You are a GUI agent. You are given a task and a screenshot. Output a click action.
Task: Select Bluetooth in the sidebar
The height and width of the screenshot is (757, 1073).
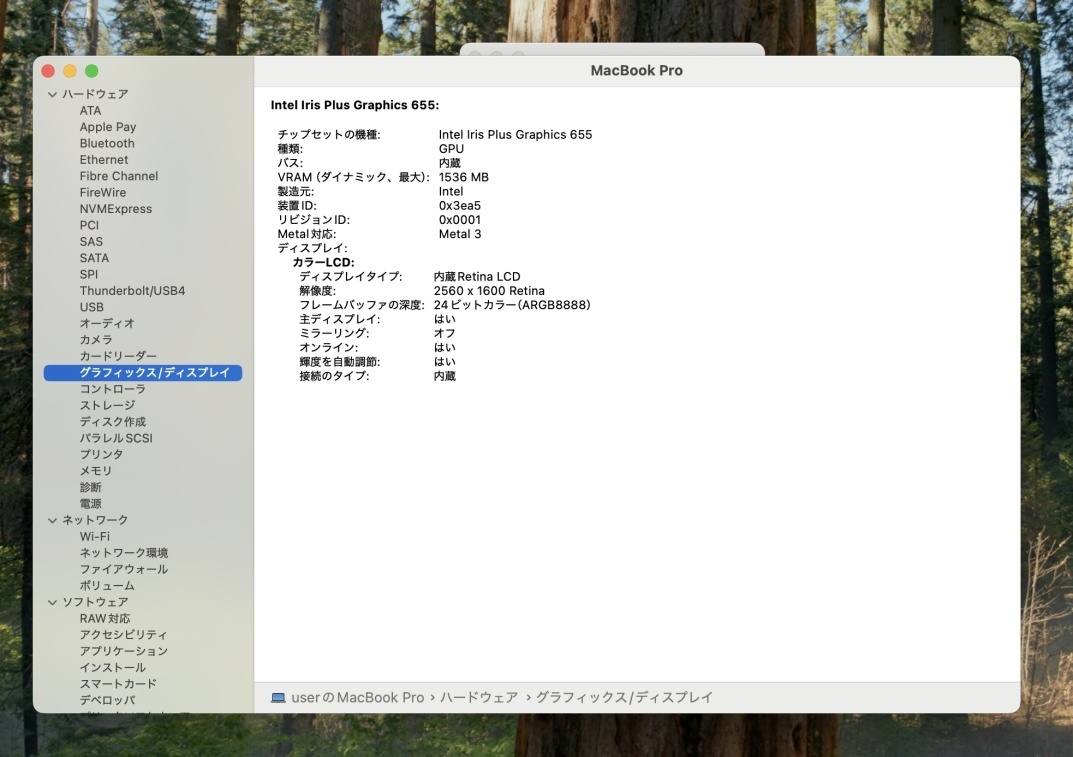(107, 143)
